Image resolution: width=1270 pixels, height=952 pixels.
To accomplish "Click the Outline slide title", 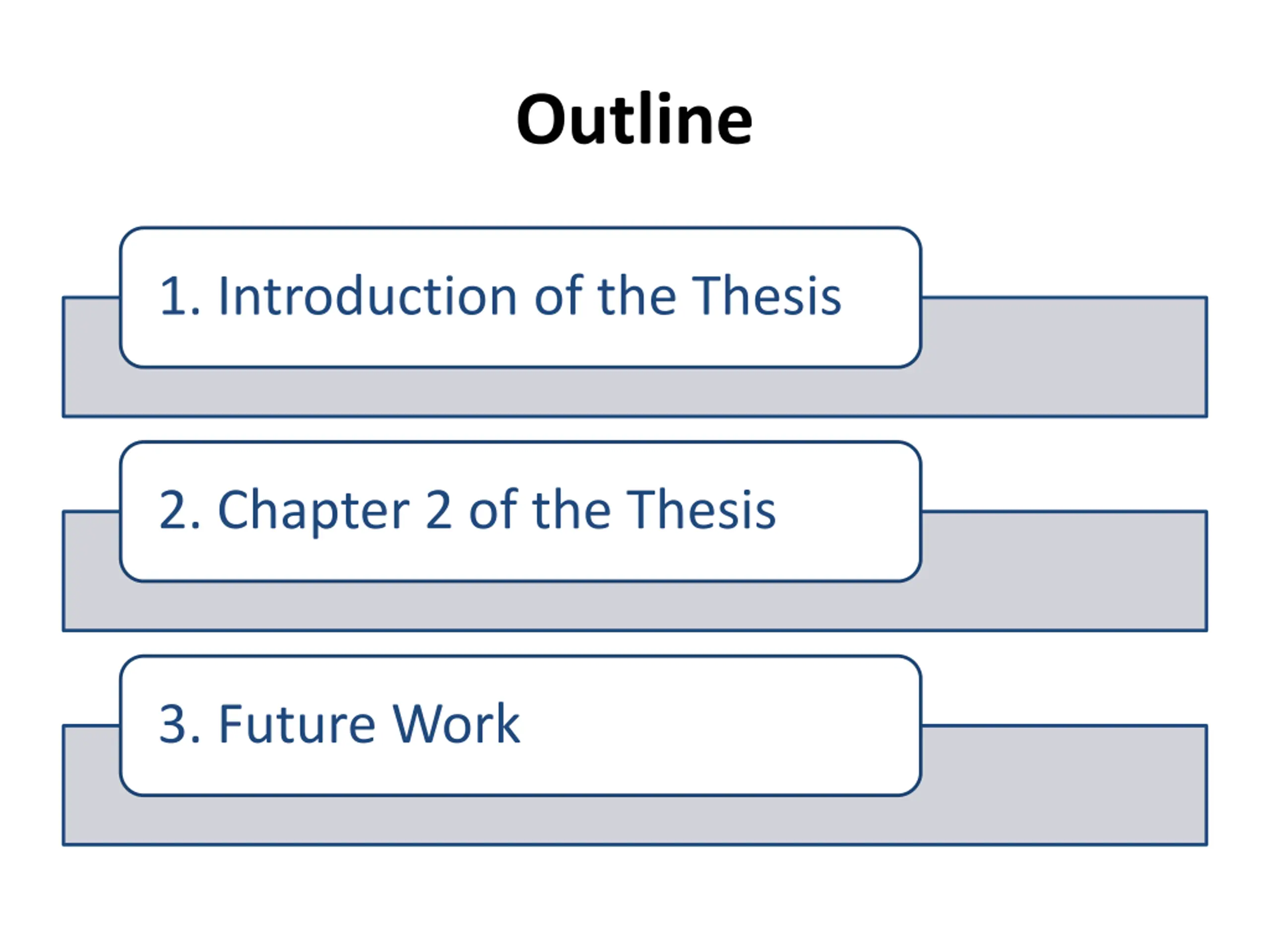I will (635, 119).
